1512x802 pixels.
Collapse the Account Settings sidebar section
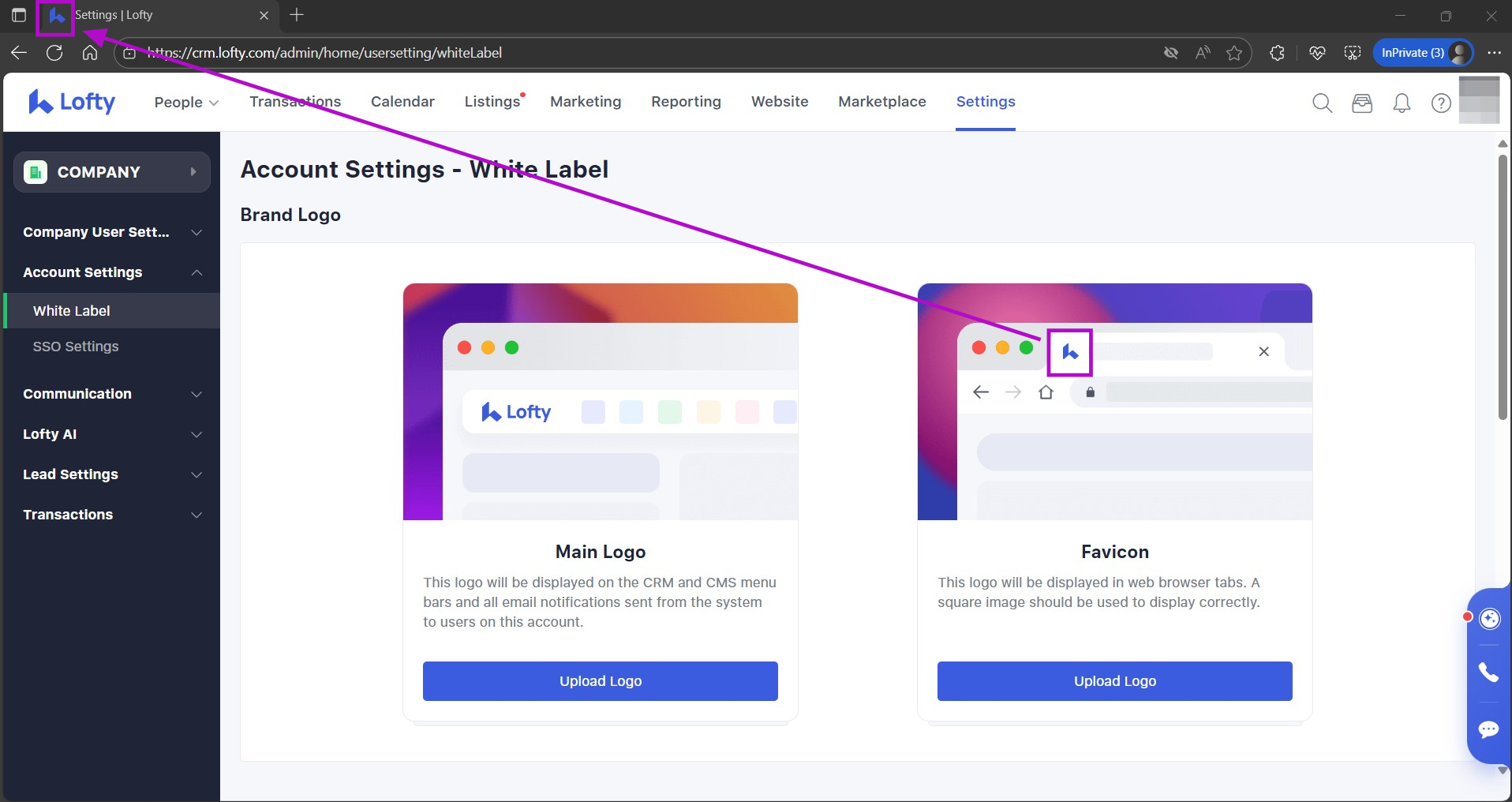click(111, 272)
